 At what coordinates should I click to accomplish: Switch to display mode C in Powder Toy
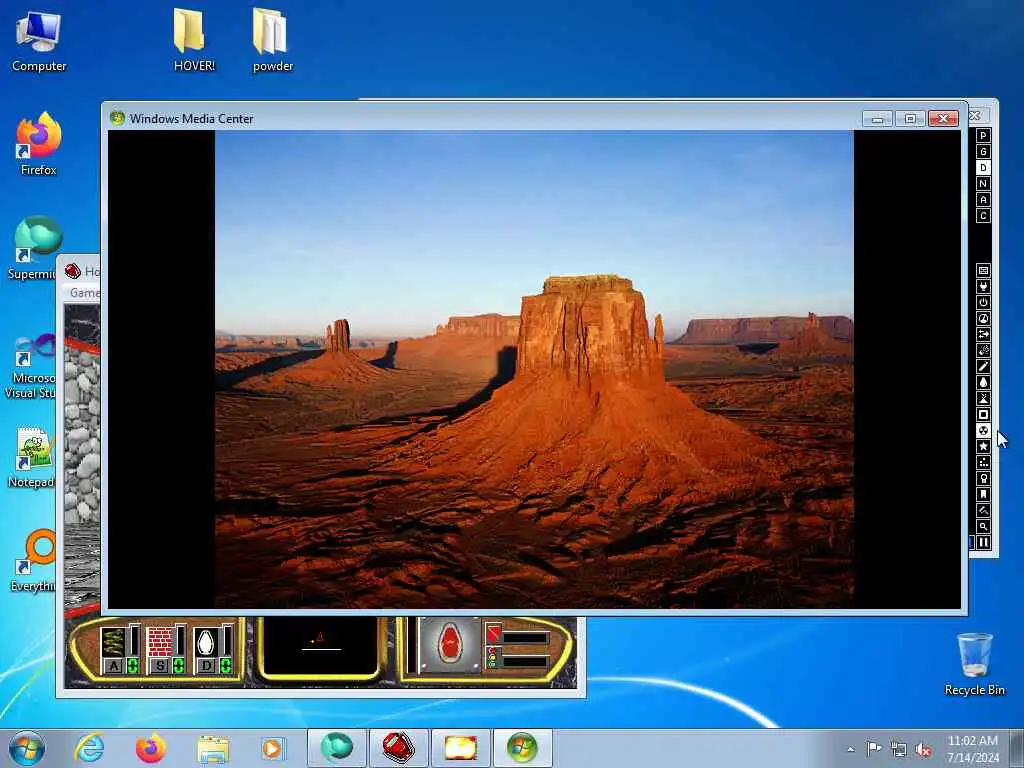coord(984,216)
